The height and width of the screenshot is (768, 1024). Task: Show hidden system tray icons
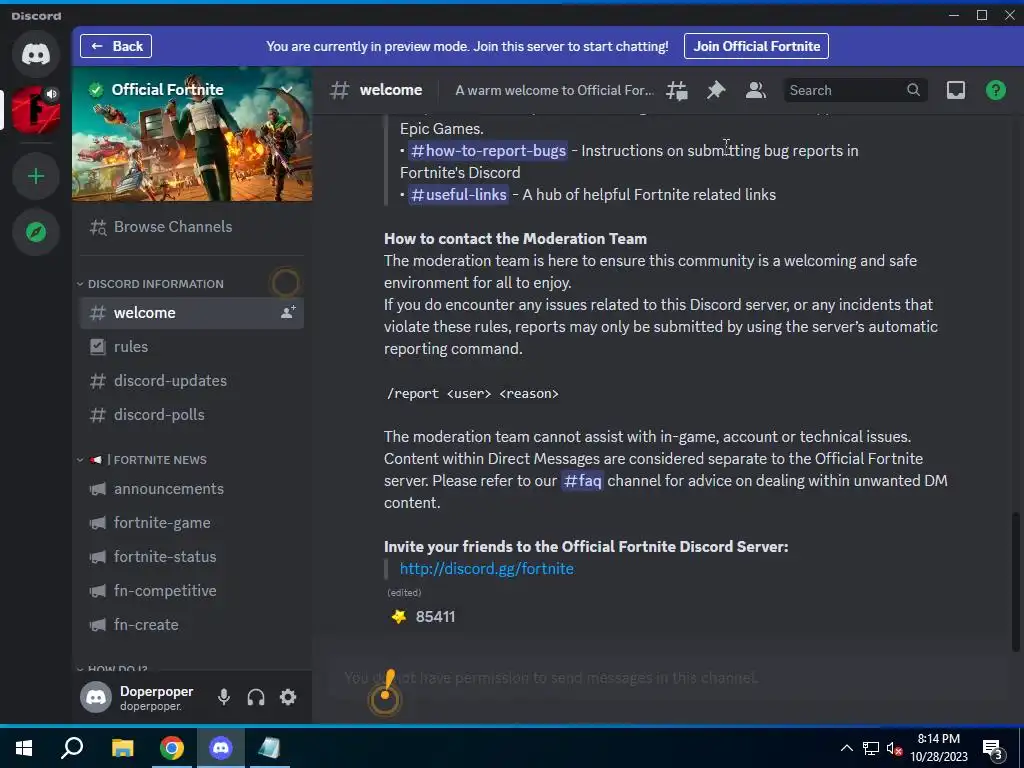coord(846,748)
